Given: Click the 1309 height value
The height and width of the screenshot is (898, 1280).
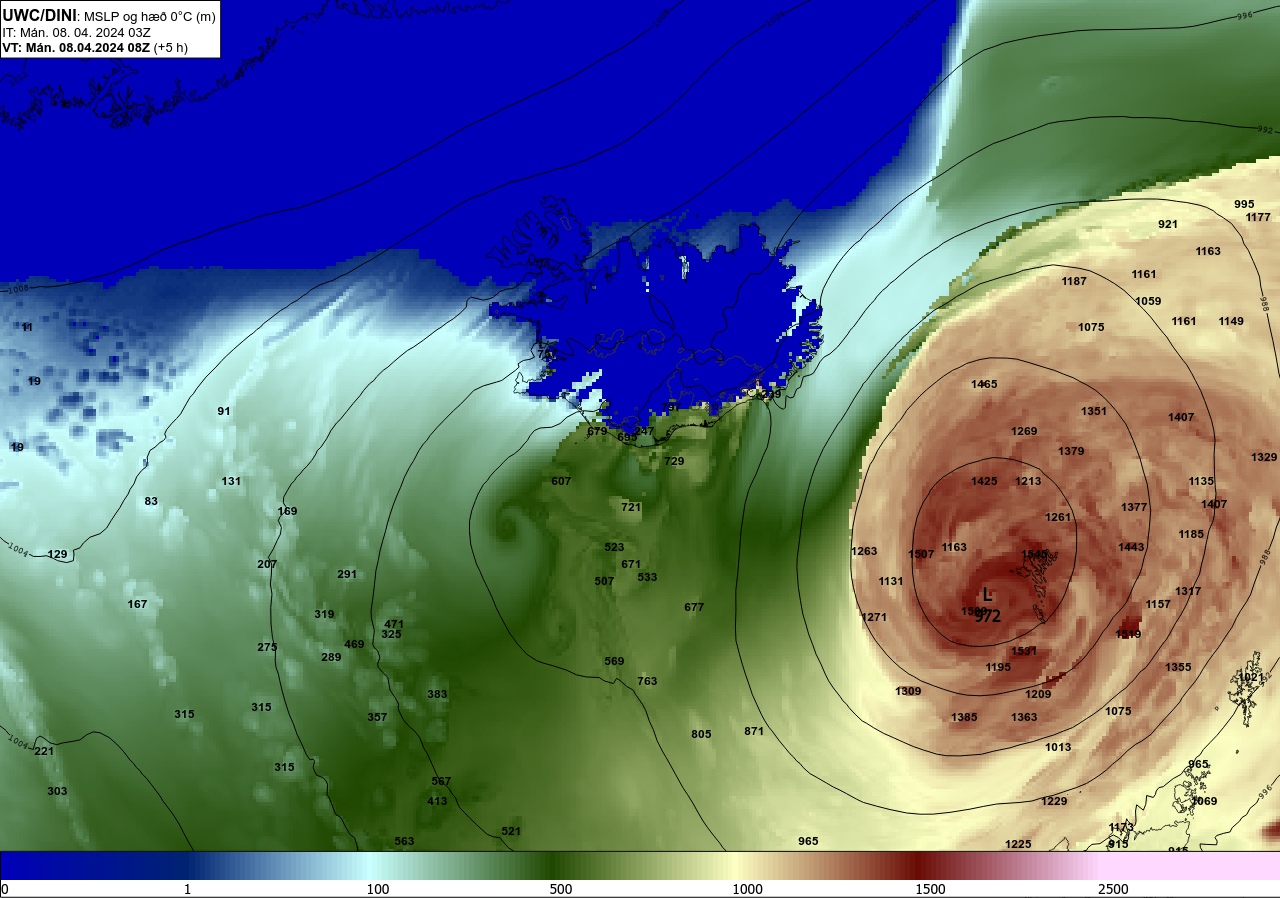Looking at the screenshot, I should pos(908,691).
